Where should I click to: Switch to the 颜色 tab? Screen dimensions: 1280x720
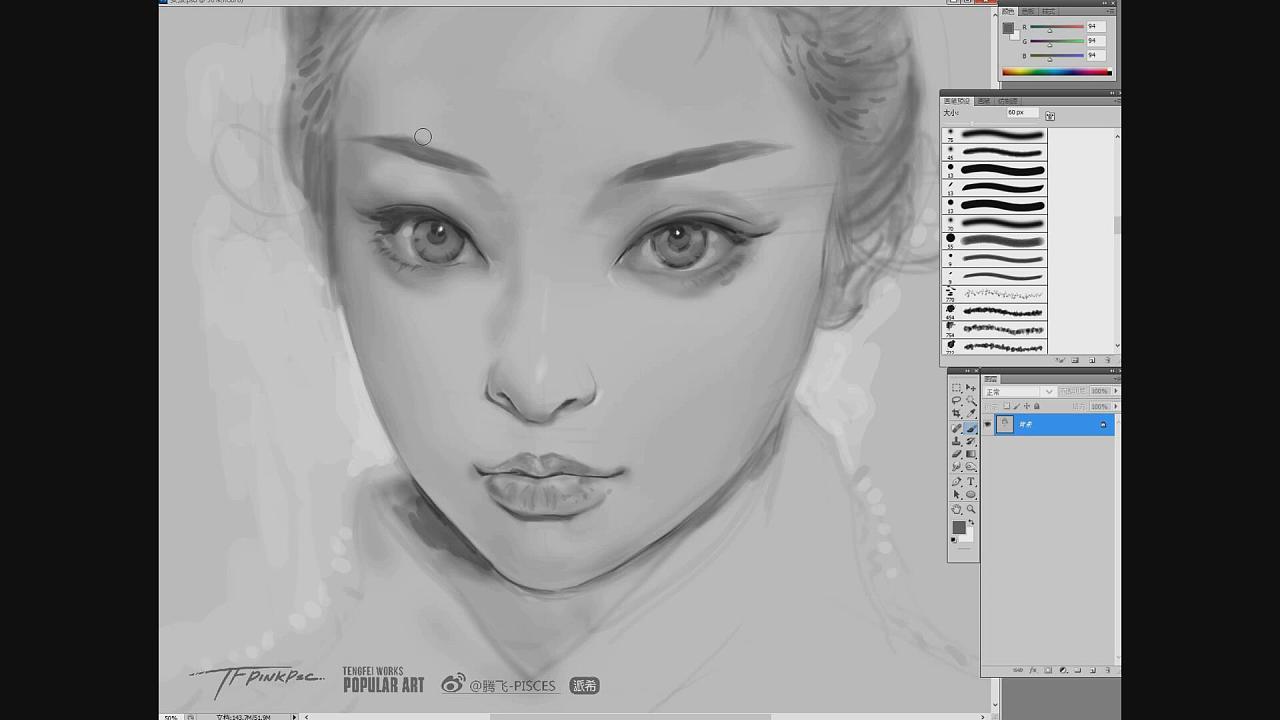(1007, 12)
